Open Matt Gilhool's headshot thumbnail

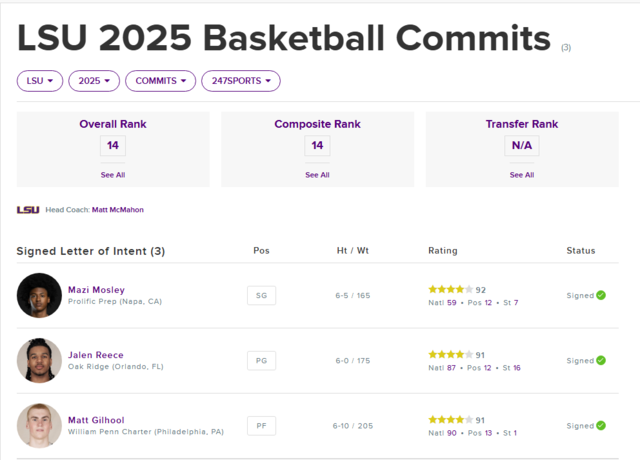pos(39,426)
